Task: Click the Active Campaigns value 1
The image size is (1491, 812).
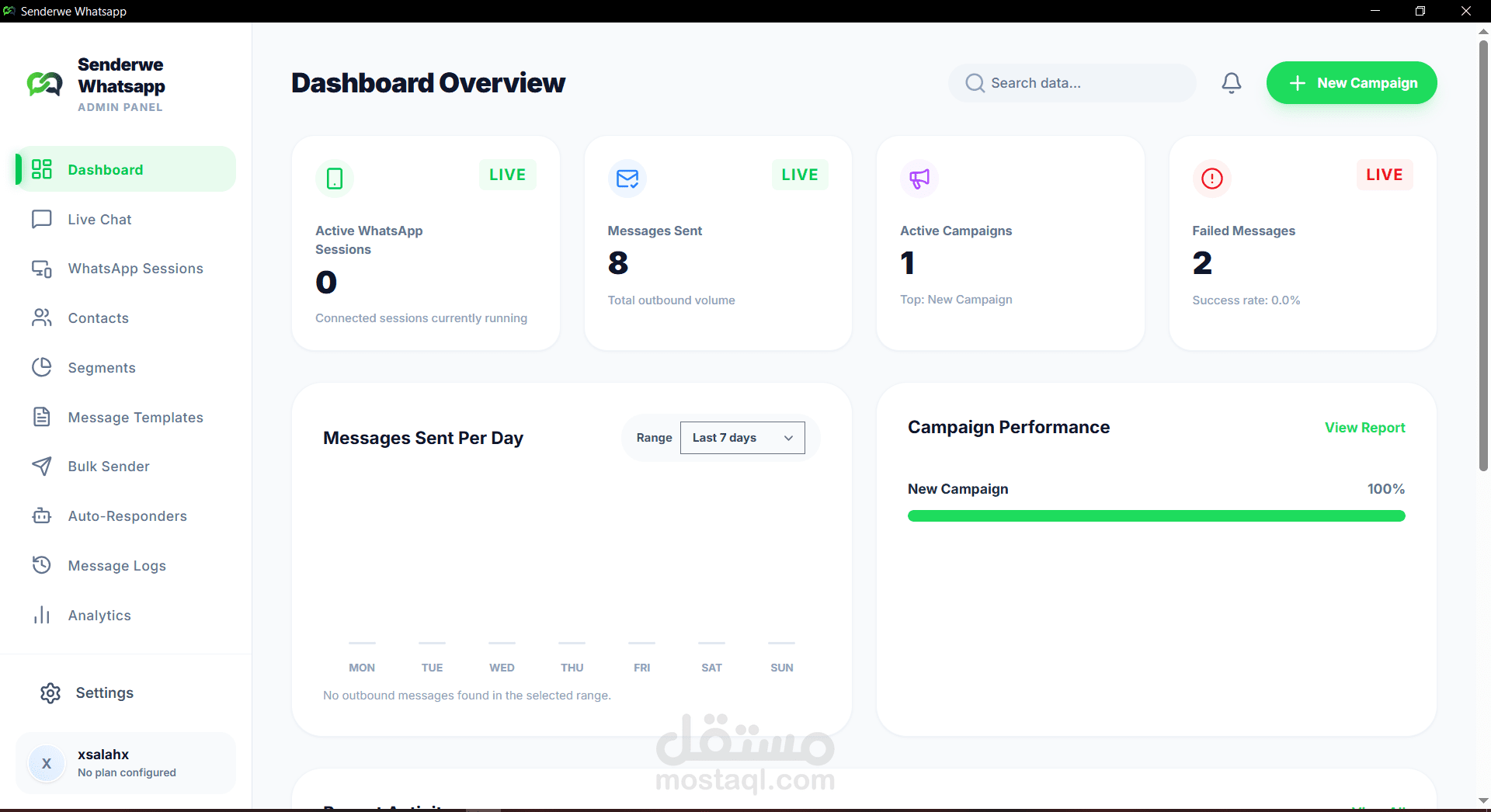Action: (908, 263)
